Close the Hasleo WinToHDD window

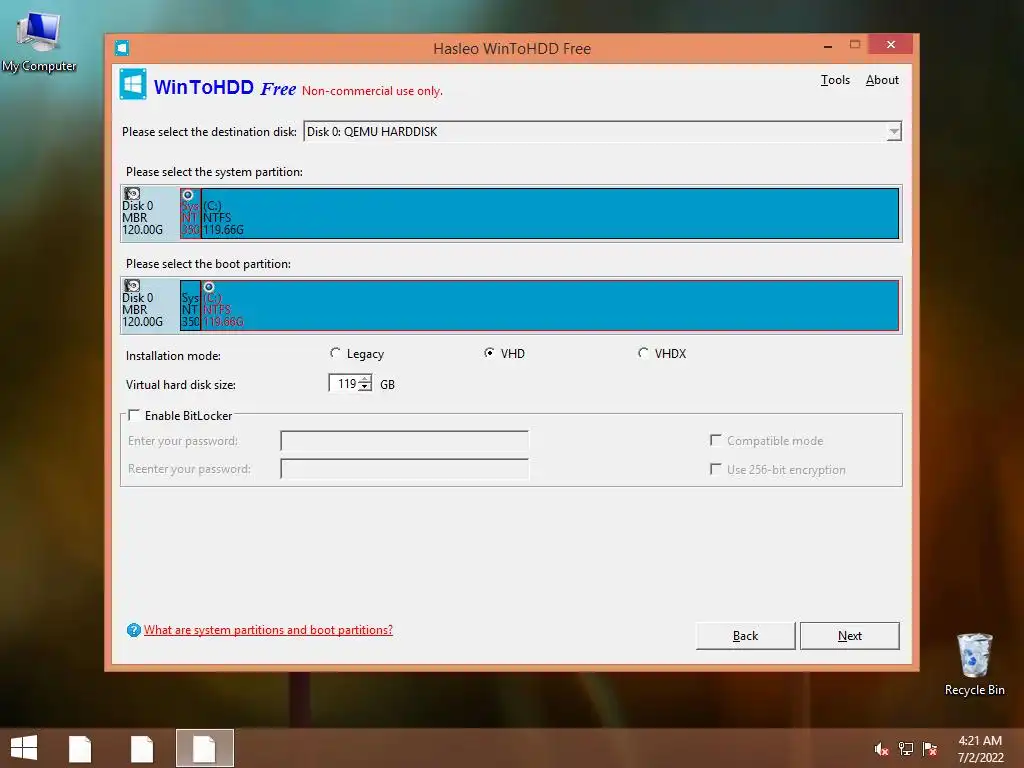[x=891, y=44]
